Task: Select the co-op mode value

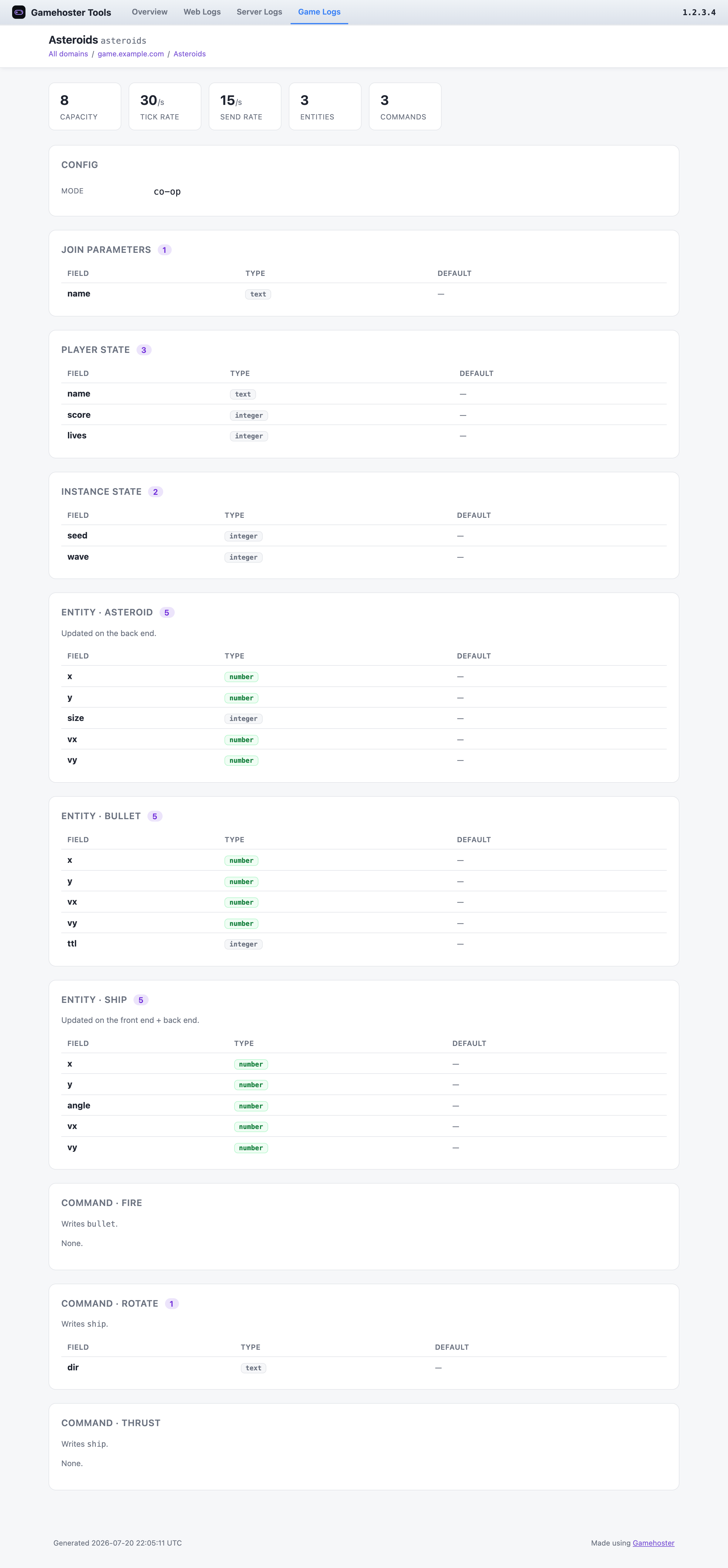Action: (x=167, y=191)
